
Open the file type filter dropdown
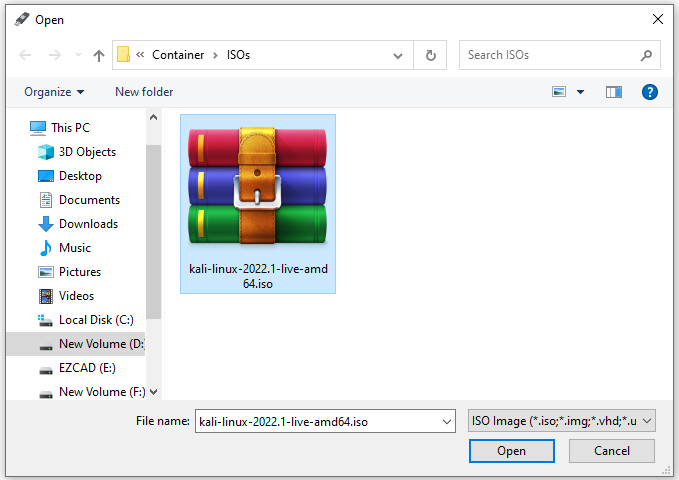tap(562, 421)
